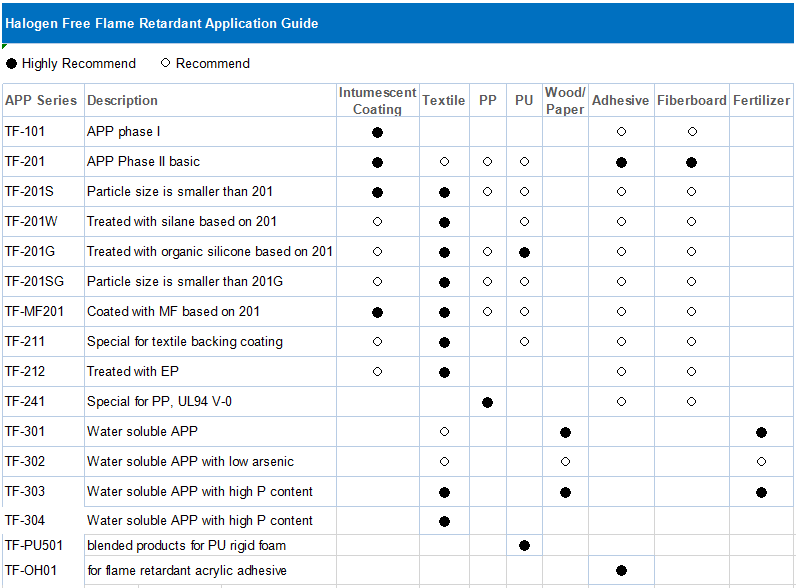This screenshot has width=796, height=588.
Task: Select TF-304 filled dot under Textile
Action: [444, 521]
